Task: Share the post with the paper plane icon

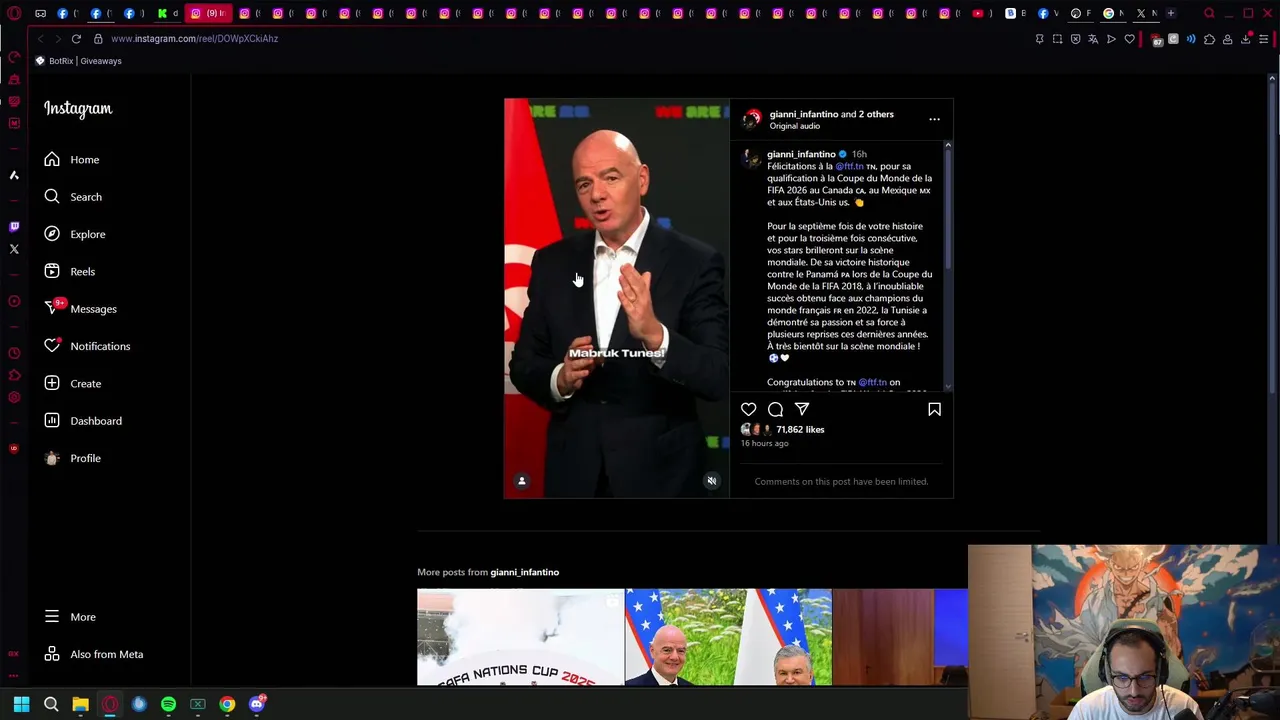Action: tap(802, 409)
